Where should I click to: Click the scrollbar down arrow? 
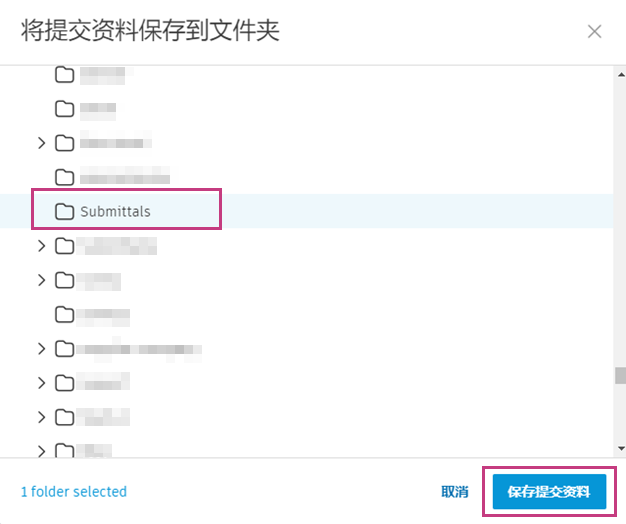pyautogui.click(x=620, y=449)
